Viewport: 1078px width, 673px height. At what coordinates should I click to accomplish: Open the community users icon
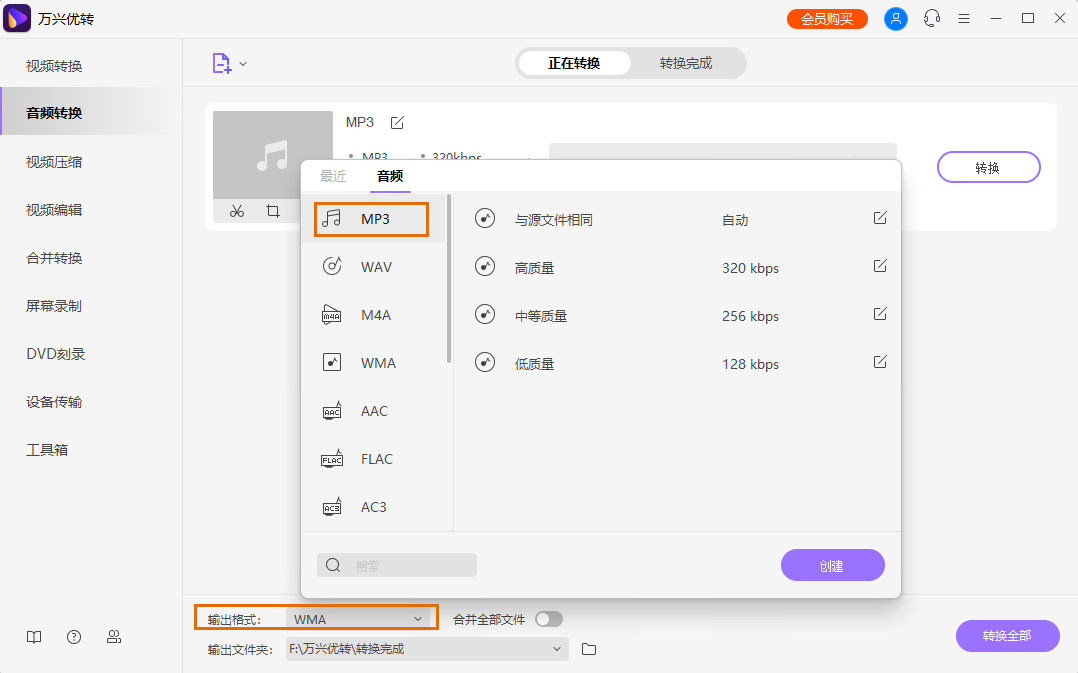click(x=114, y=637)
